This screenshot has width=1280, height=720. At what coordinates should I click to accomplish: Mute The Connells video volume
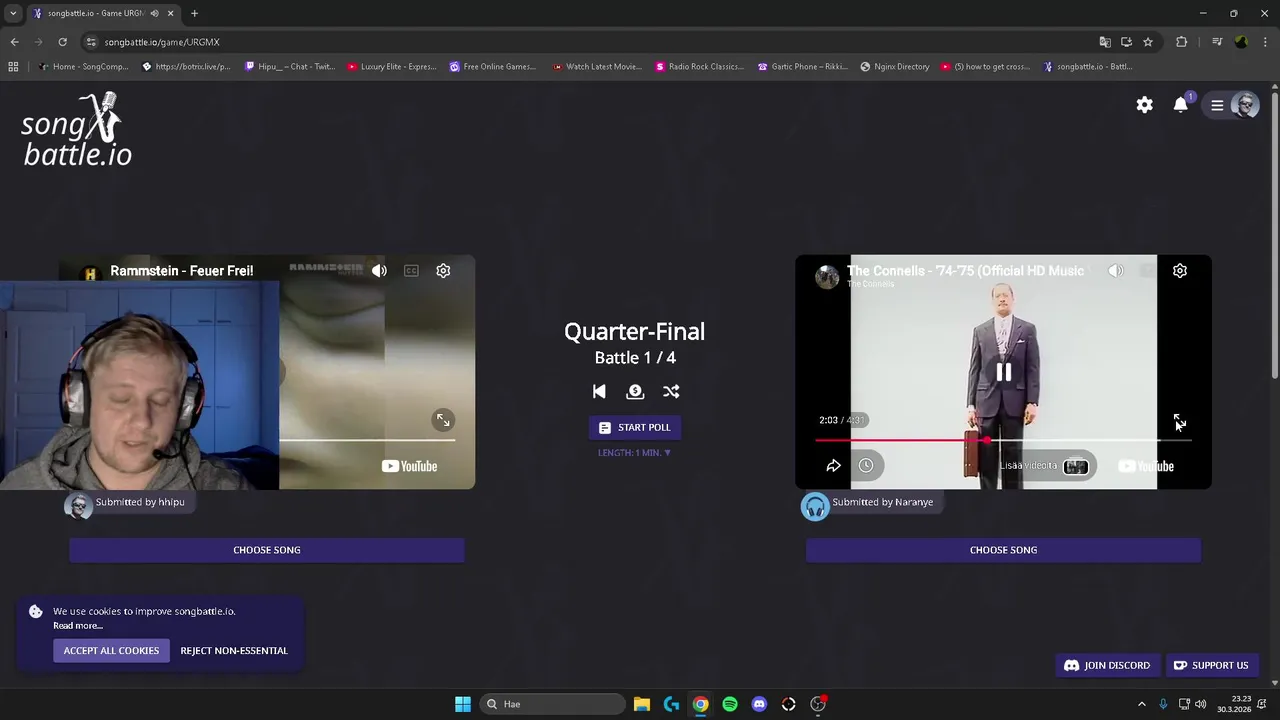pos(1115,270)
